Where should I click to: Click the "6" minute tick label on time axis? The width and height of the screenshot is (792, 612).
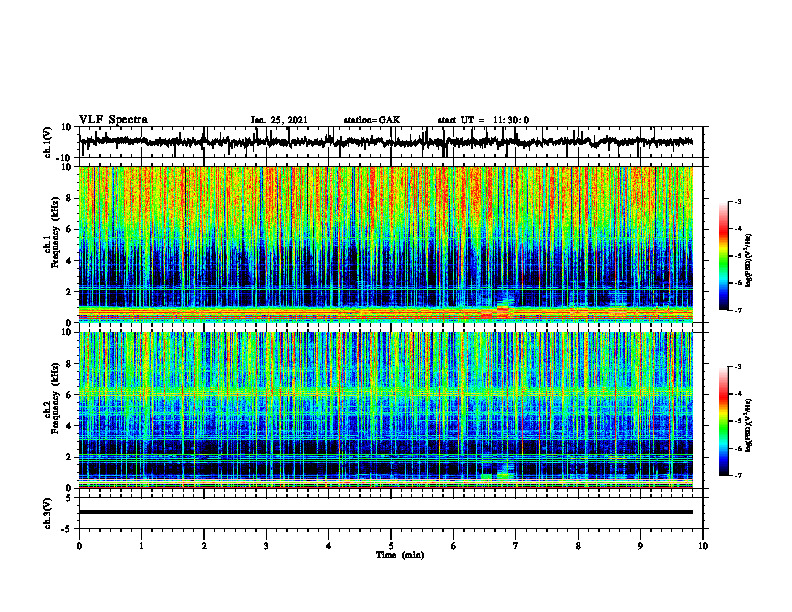[x=454, y=546]
